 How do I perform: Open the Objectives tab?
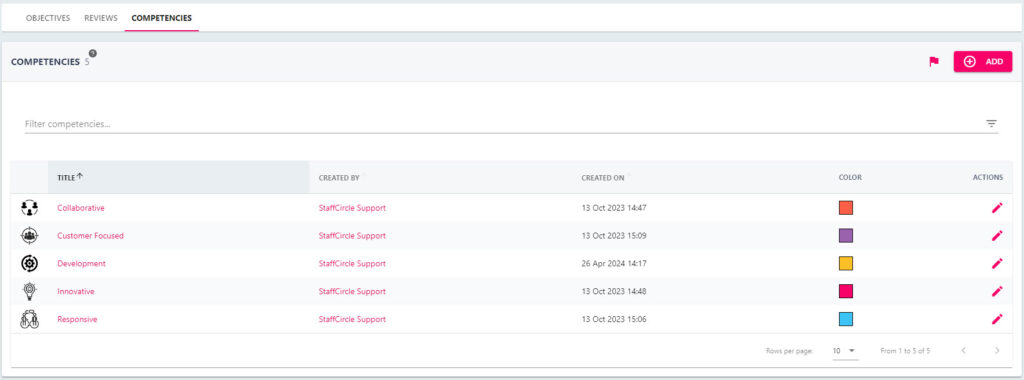coord(48,18)
